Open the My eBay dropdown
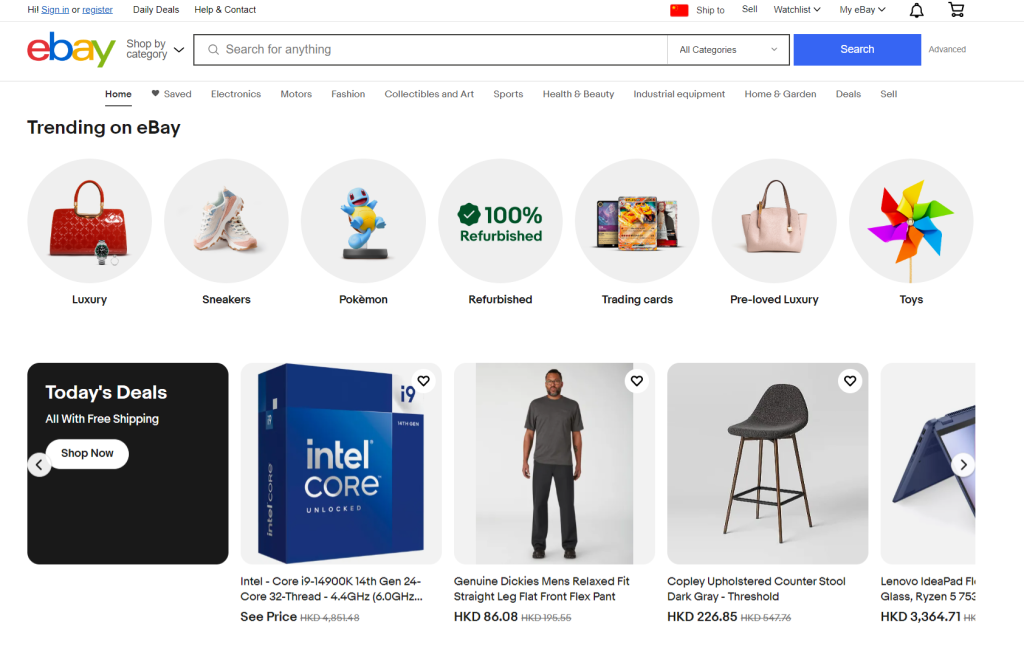The height and width of the screenshot is (657, 1024). pos(861,9)
